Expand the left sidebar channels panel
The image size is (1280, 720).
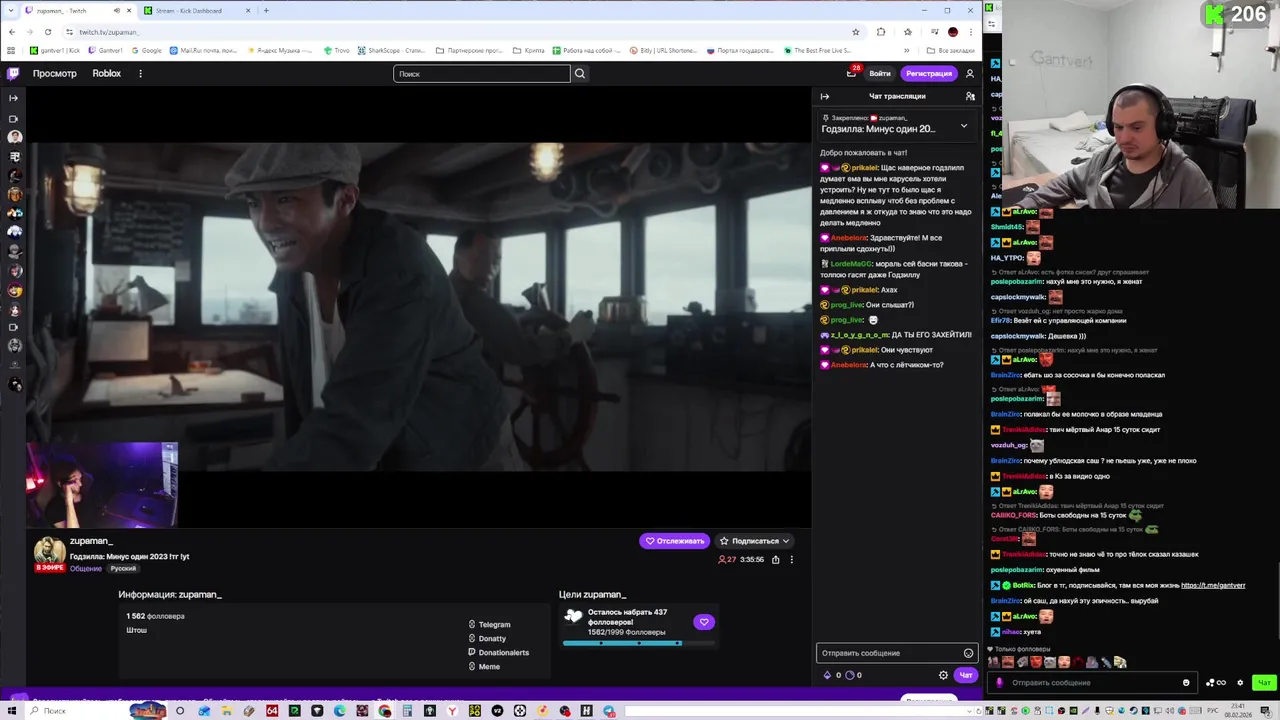tap(13, 97)
